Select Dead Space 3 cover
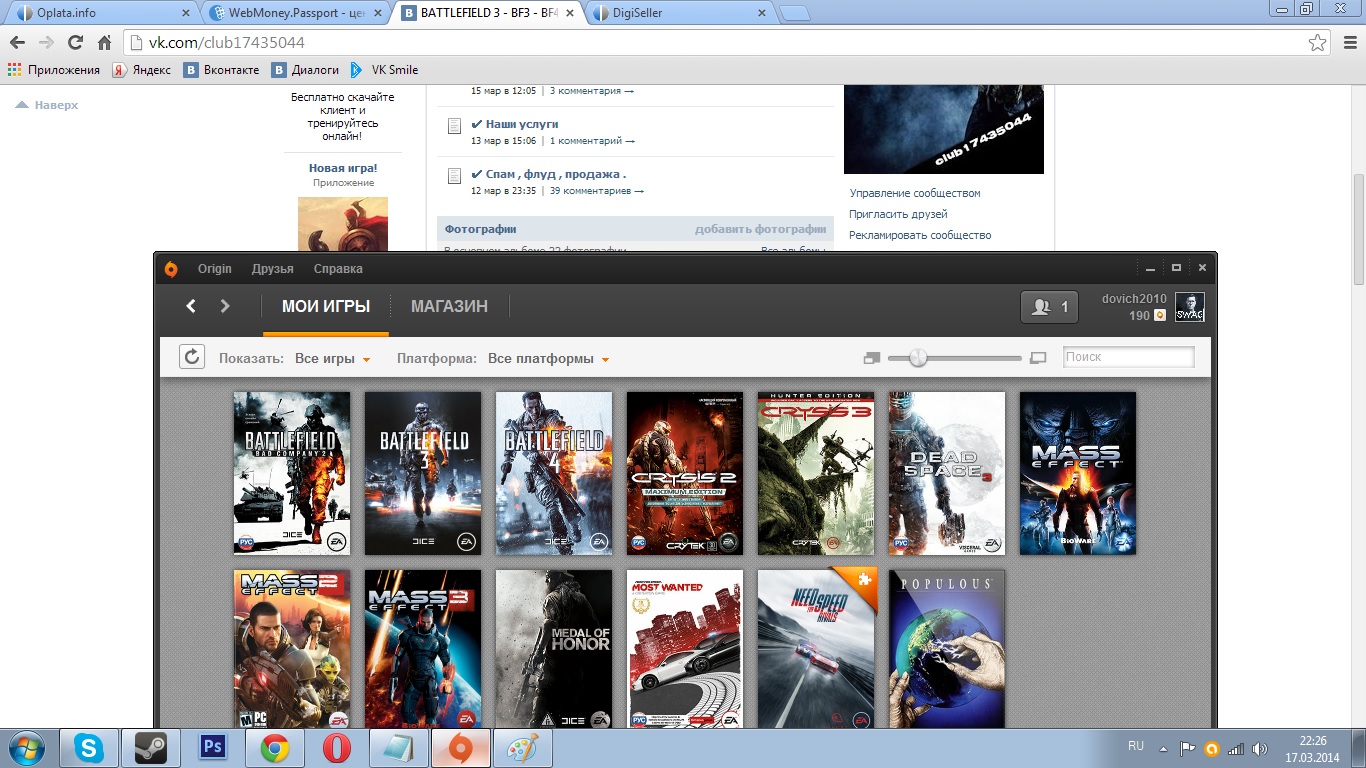Image resolution: width=1366 pixels, height=768 pixels. coord(947,473)
